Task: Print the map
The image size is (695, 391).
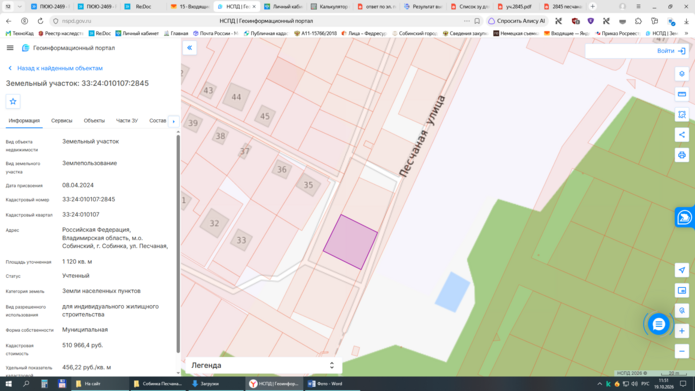Action: click(x=682, y=155)
